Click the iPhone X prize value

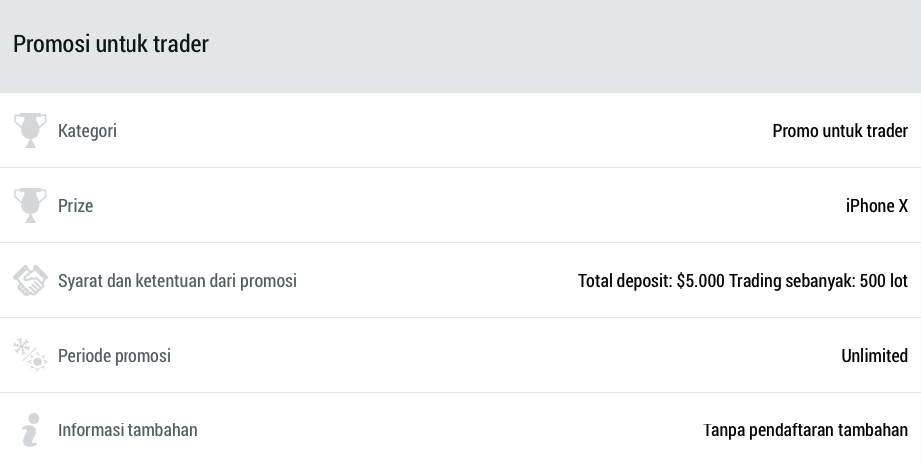(876, 206)
